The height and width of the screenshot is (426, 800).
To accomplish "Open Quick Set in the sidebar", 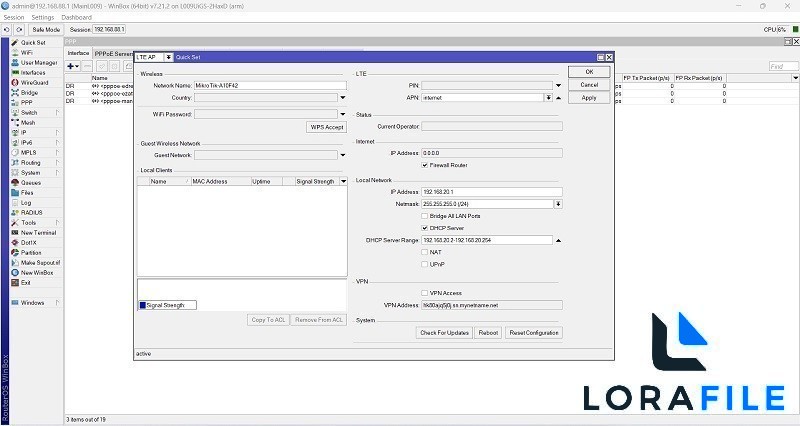I will (33, 43).
